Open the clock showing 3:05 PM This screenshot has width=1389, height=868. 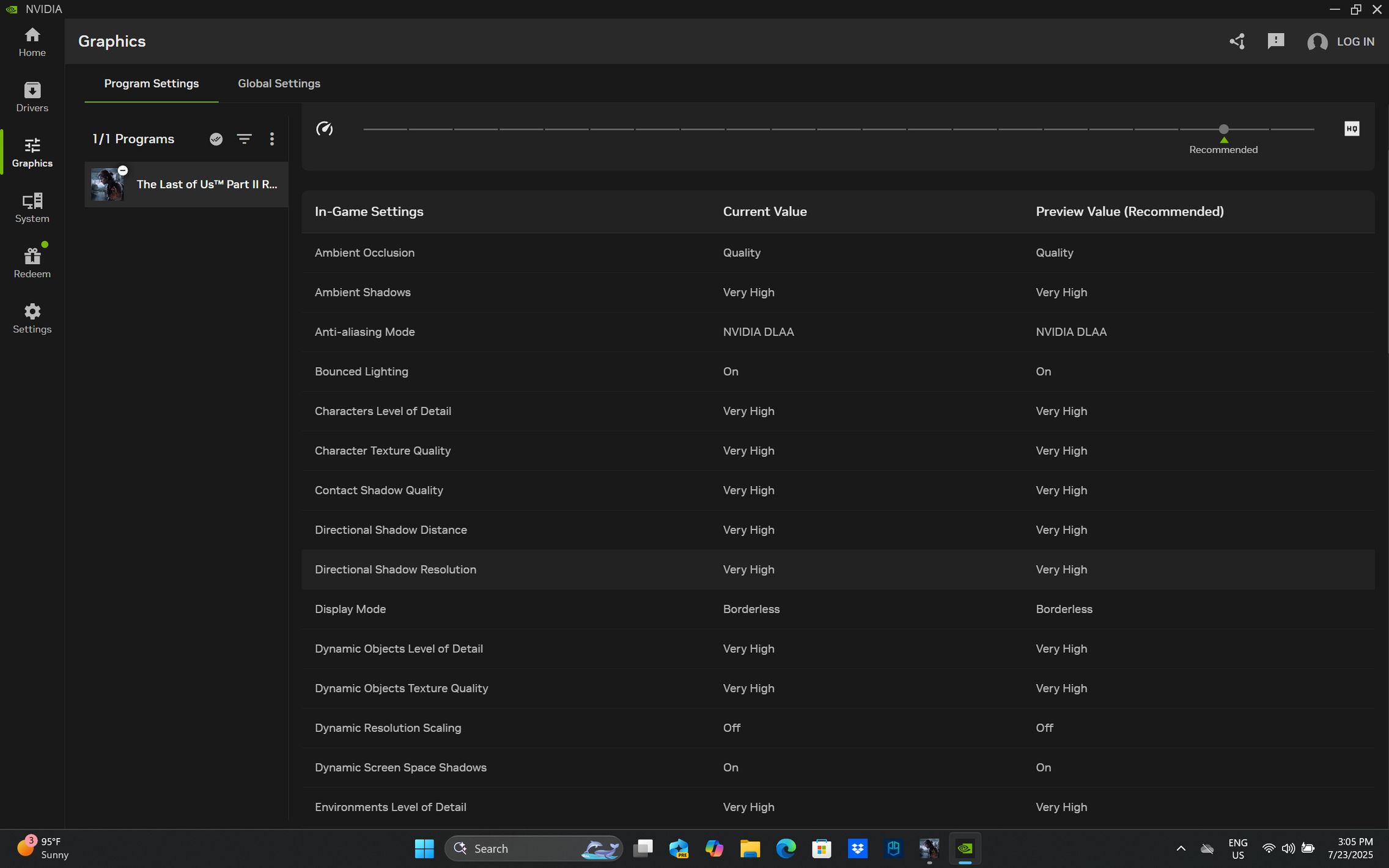(x=1350, y=848)
